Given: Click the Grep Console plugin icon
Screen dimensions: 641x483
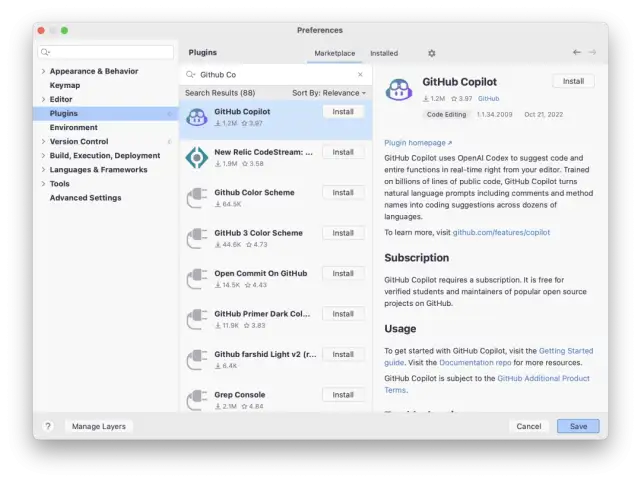Looking at the screenshot, I should (197, 400).
